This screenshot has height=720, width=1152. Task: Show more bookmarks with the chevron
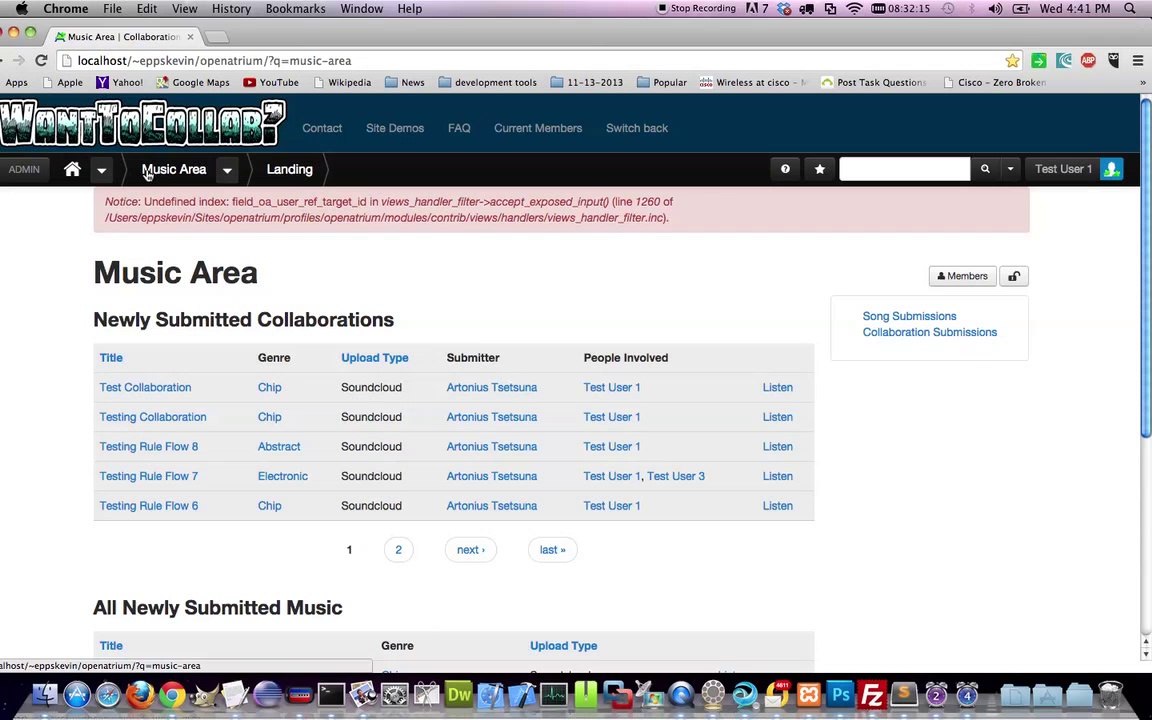point(1142,82)
